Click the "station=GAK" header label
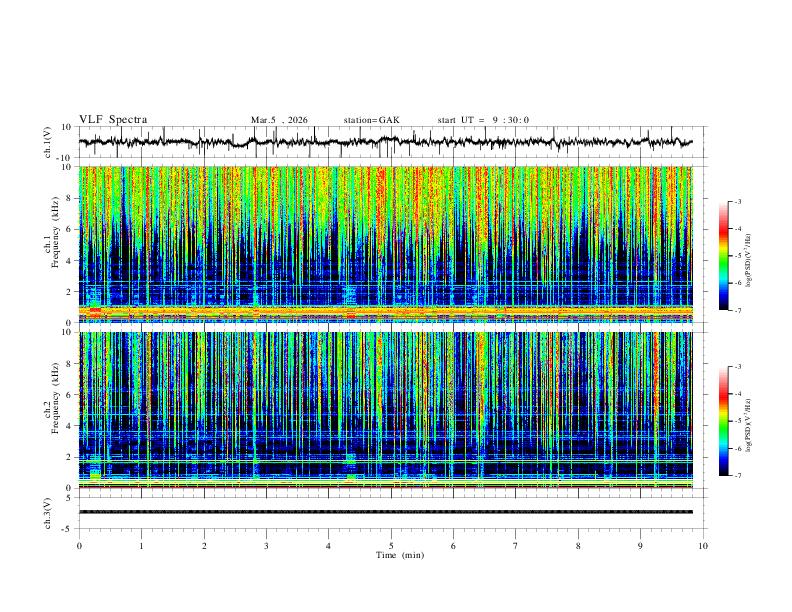The image size is (792, 612). pos(371,120)
